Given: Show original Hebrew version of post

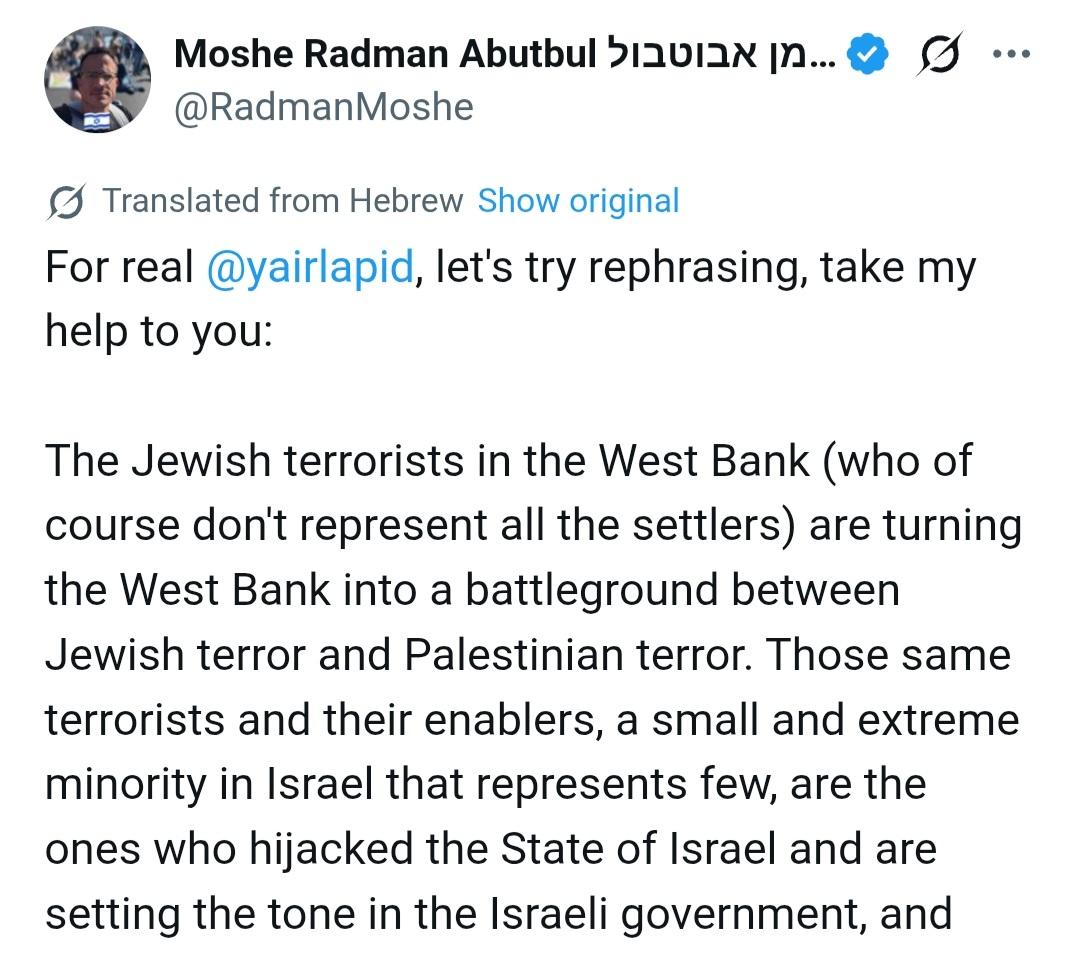Looking at the screenshot, I should pos(578,201).
